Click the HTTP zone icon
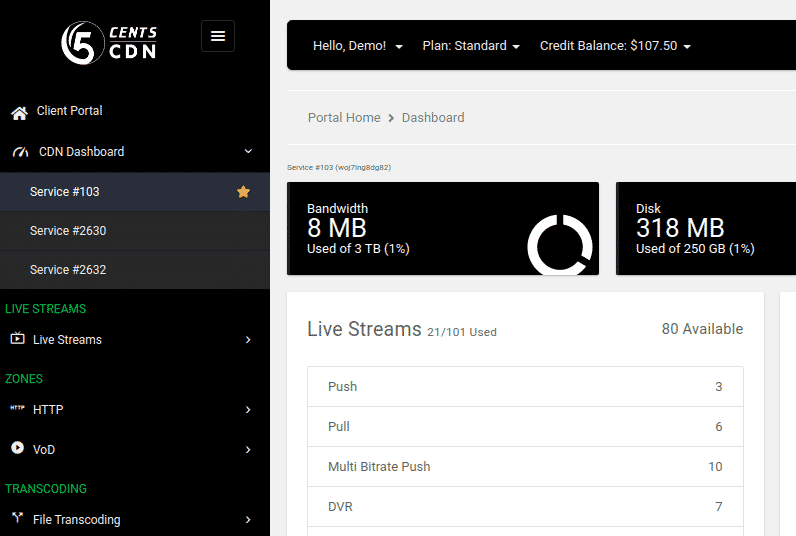Image resolution: width=796 pixels, height=536 pixels. (17, 408)
